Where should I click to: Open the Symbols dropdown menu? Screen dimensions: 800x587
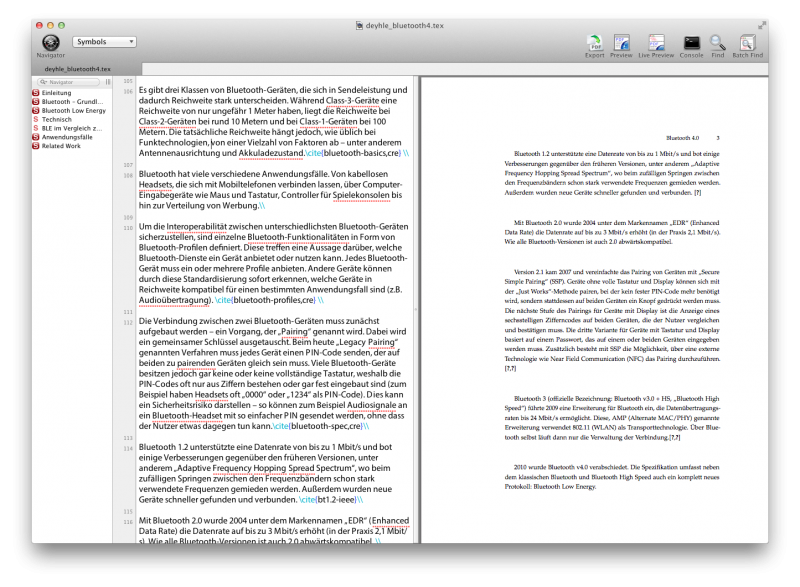coord(104,42)
